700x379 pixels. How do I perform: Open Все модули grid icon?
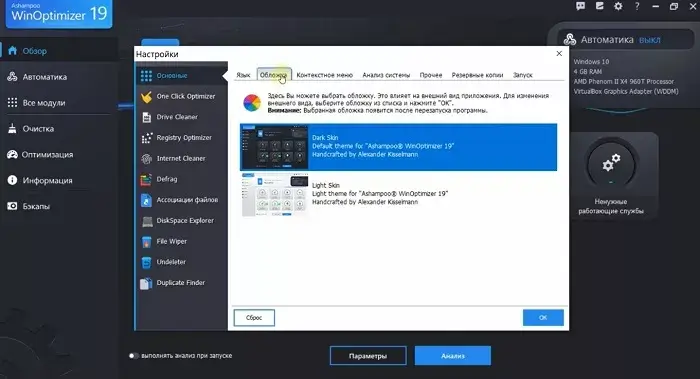pos(12,103)
